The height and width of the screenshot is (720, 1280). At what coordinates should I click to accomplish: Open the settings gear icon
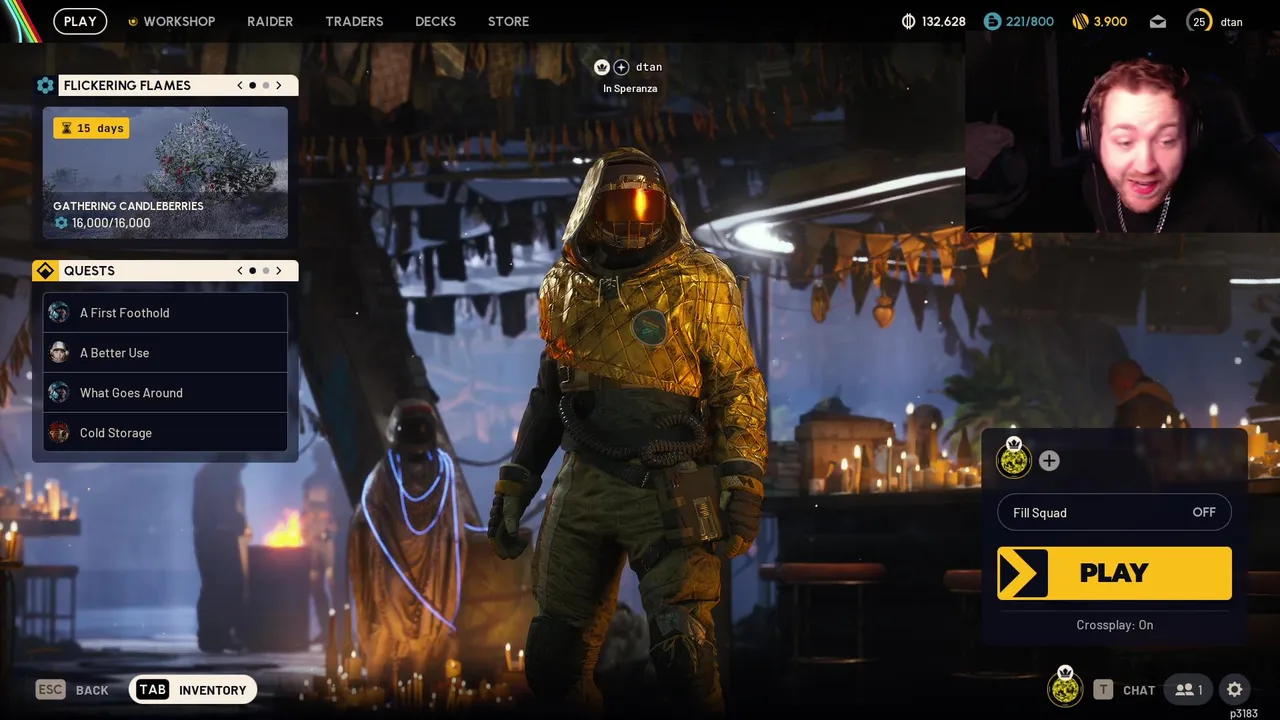1235,689
